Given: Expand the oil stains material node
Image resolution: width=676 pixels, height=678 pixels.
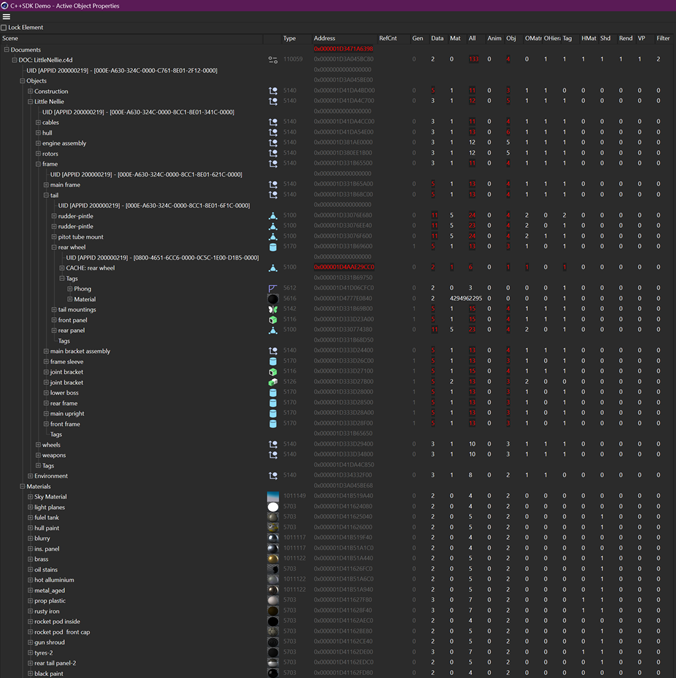Looking at the screenshot, I should coord(30,569).
